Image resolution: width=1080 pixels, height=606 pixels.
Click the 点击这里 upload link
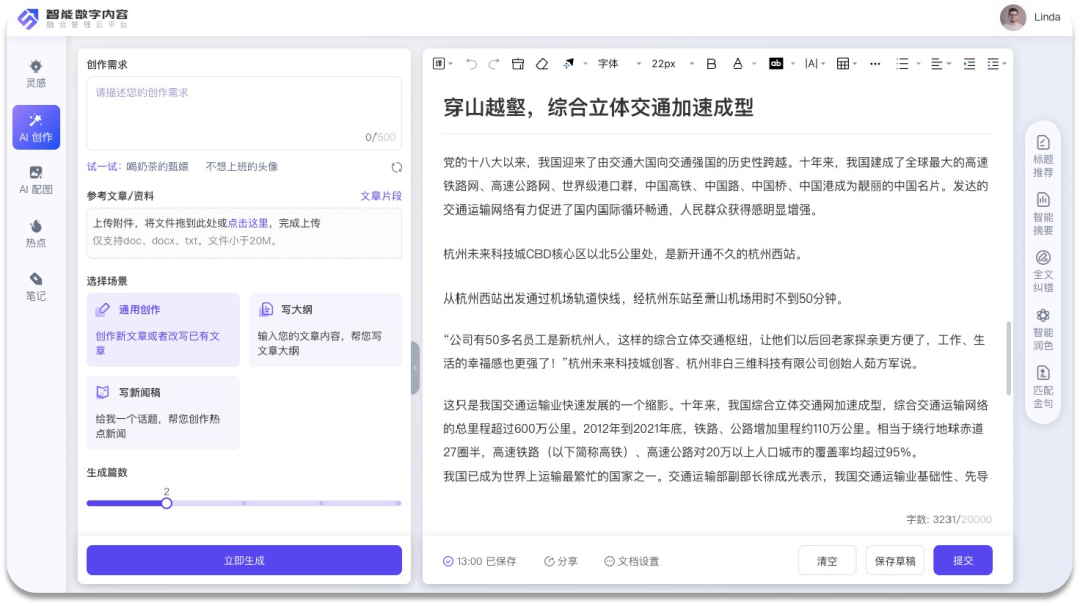coord(248,223)
